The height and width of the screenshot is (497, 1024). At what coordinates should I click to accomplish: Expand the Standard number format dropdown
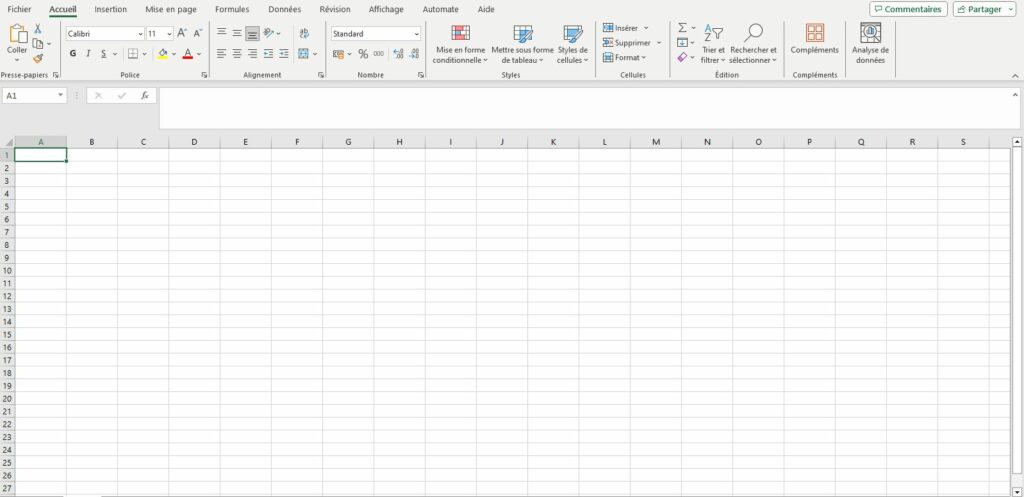coord(417,34)
